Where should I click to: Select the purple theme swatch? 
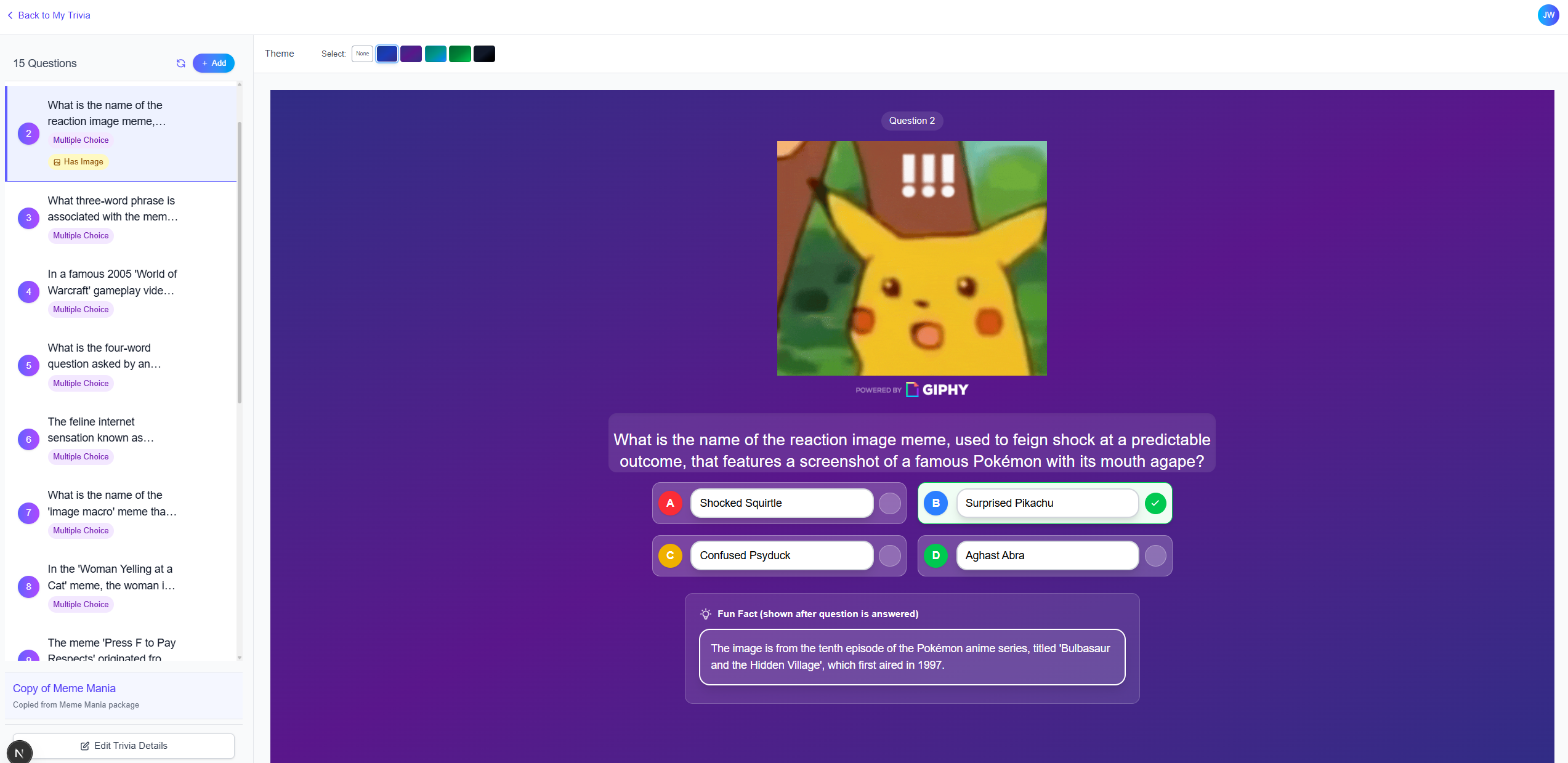[x=411, y=54]
